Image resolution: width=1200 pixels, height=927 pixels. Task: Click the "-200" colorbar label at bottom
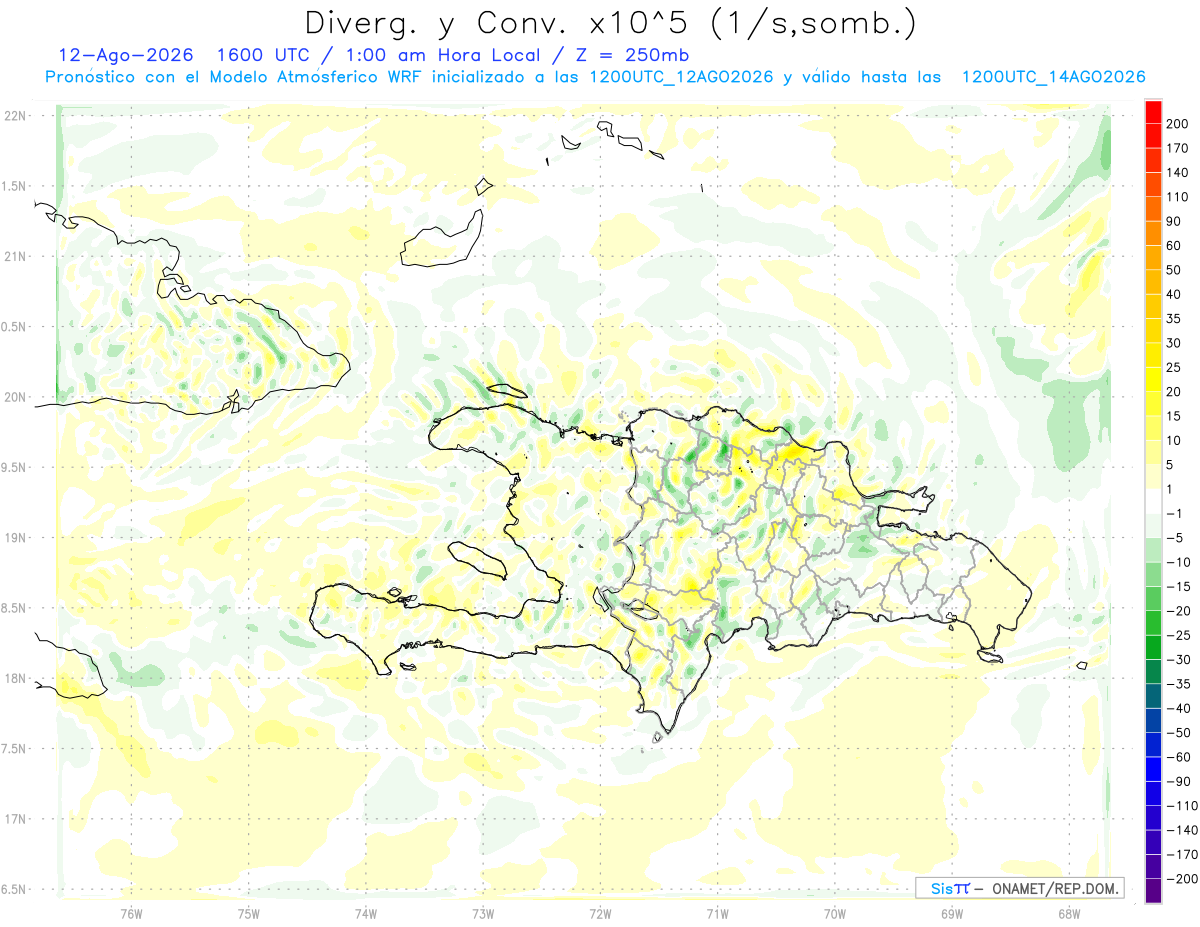click(1182, 879)
